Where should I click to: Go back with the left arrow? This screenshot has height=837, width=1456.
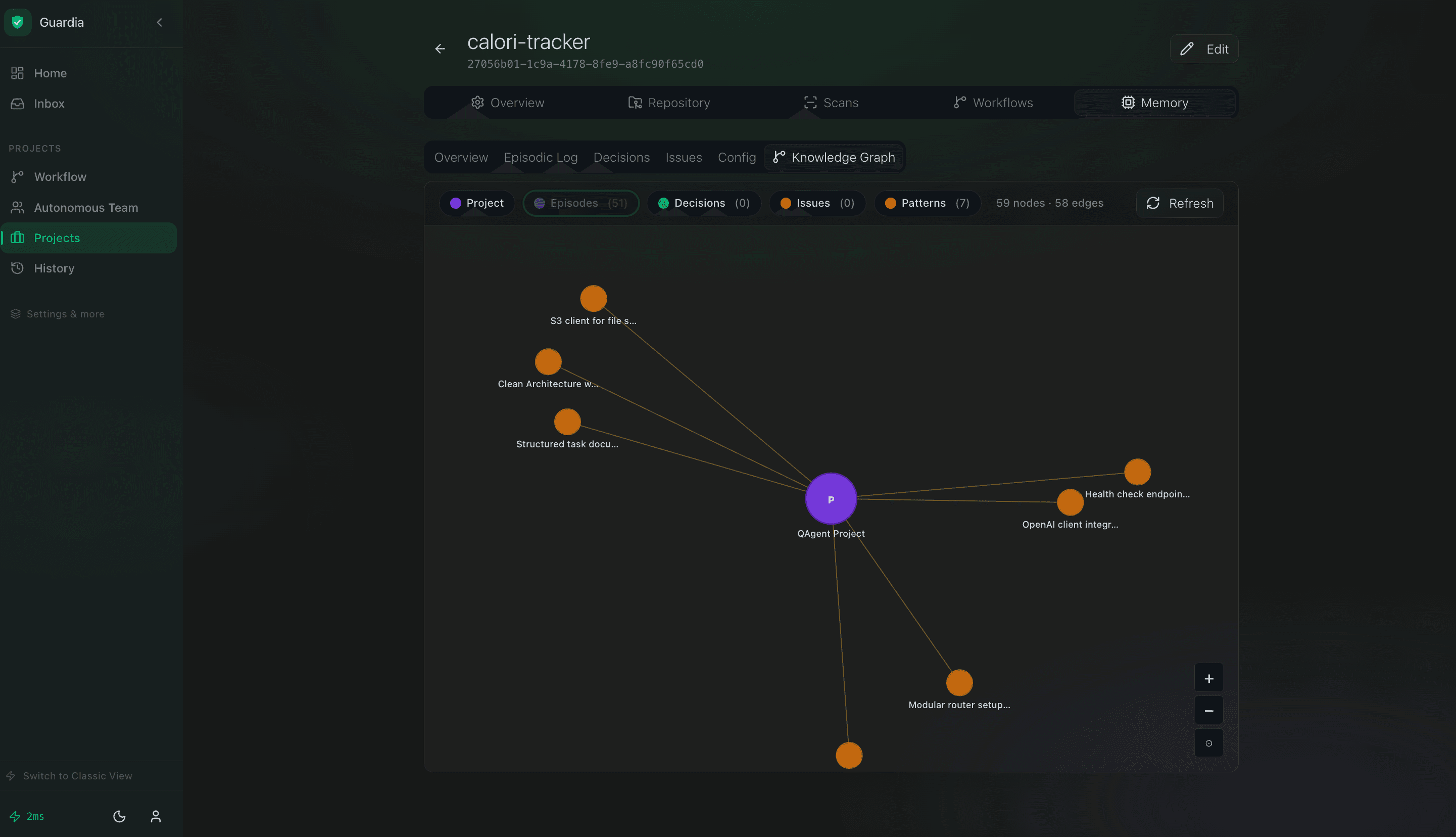point(440,49)
